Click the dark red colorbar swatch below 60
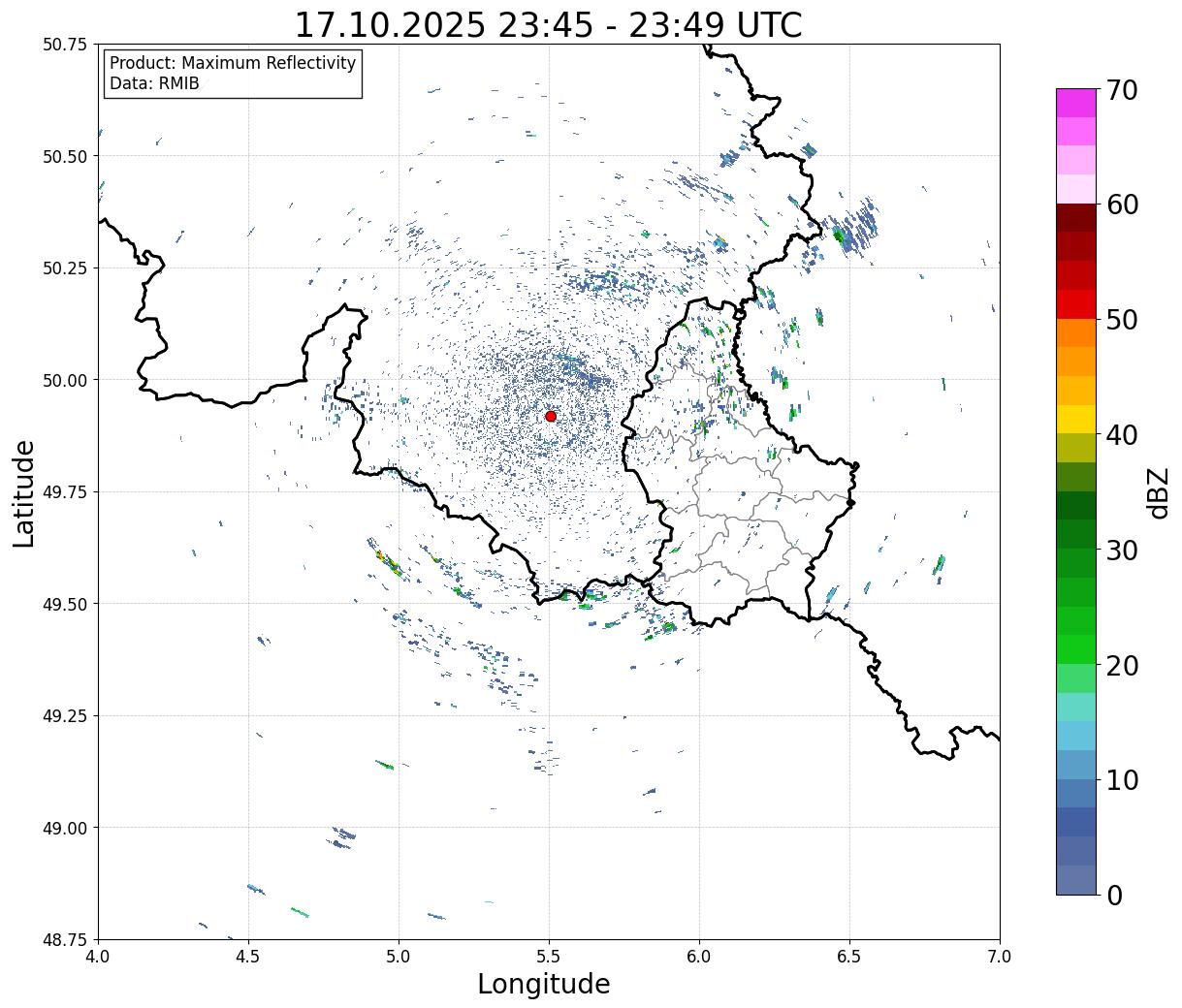 1076,218
